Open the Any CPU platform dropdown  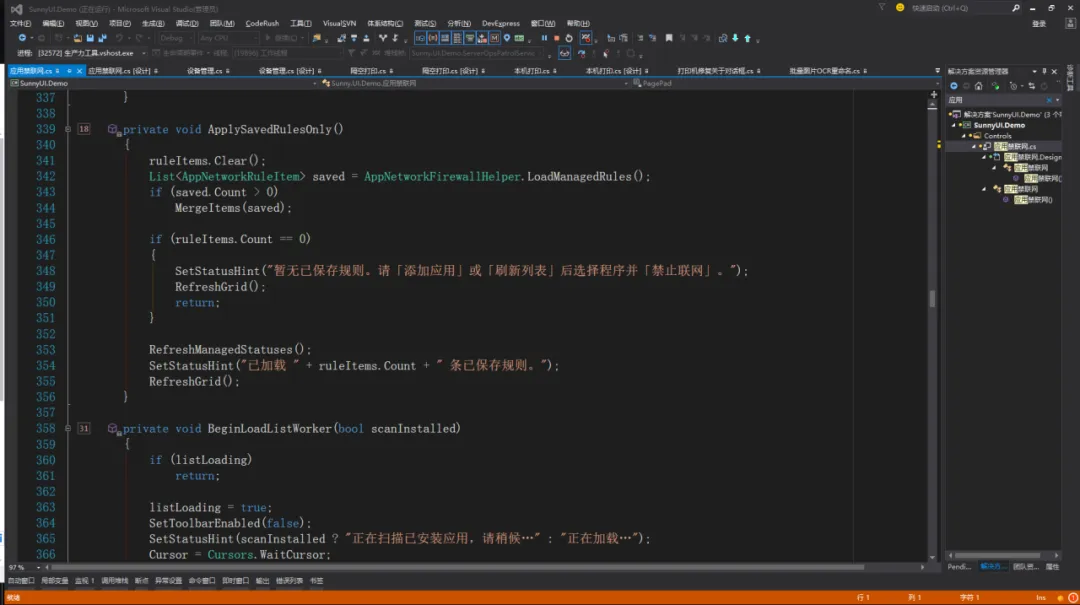pos(227,38)
